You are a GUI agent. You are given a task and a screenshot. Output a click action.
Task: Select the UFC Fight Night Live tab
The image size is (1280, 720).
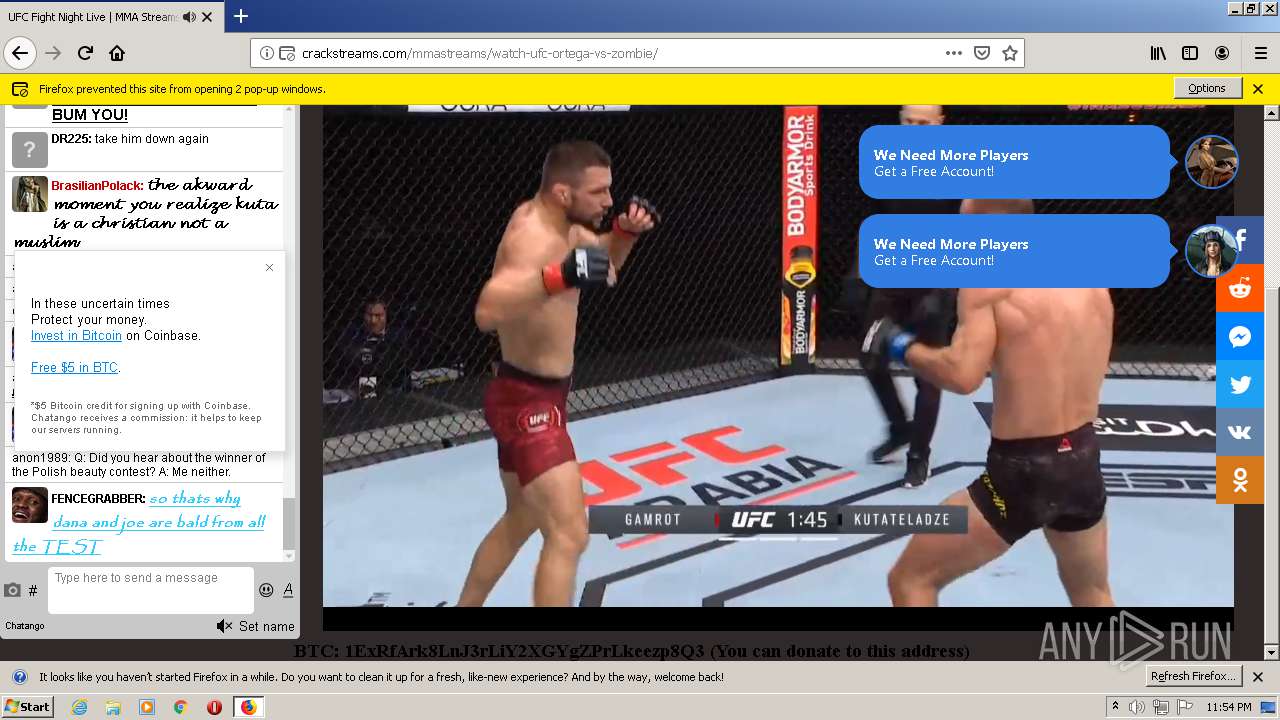click(111, 17)
